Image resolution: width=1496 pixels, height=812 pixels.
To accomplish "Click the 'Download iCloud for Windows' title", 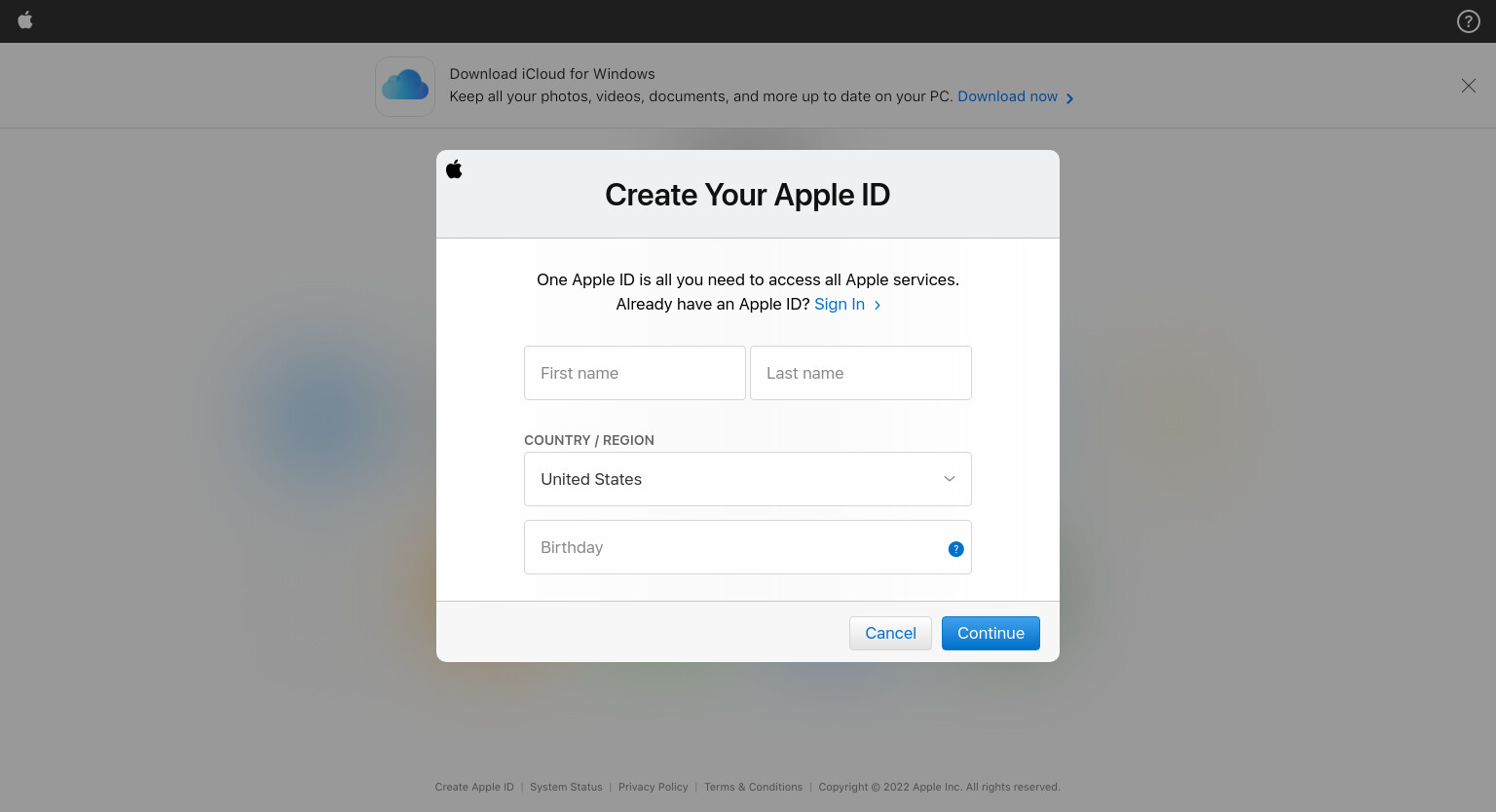I will [x=552, y=74].
